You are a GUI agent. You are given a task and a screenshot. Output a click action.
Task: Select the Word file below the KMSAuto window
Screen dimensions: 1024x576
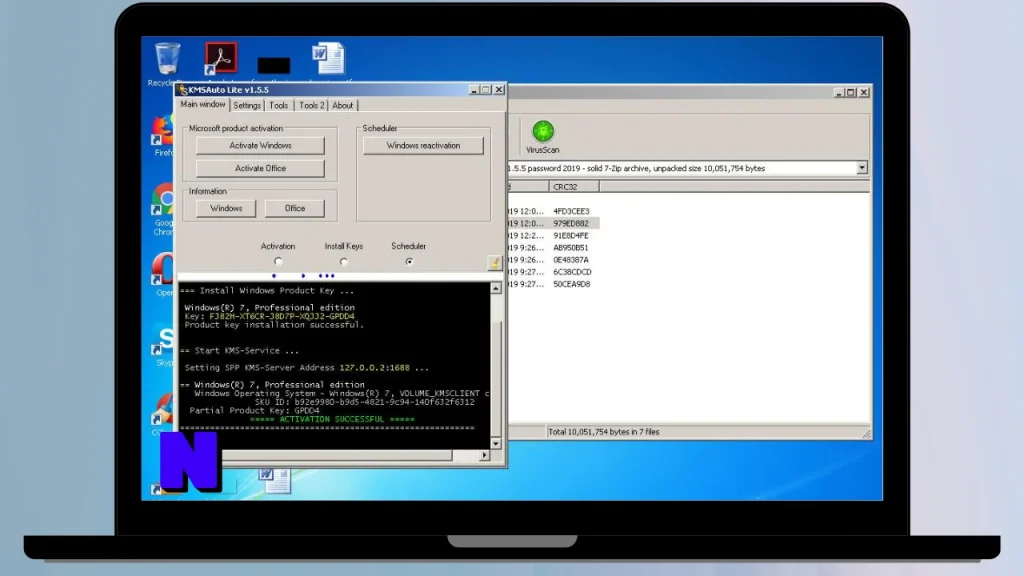point(274,480)
